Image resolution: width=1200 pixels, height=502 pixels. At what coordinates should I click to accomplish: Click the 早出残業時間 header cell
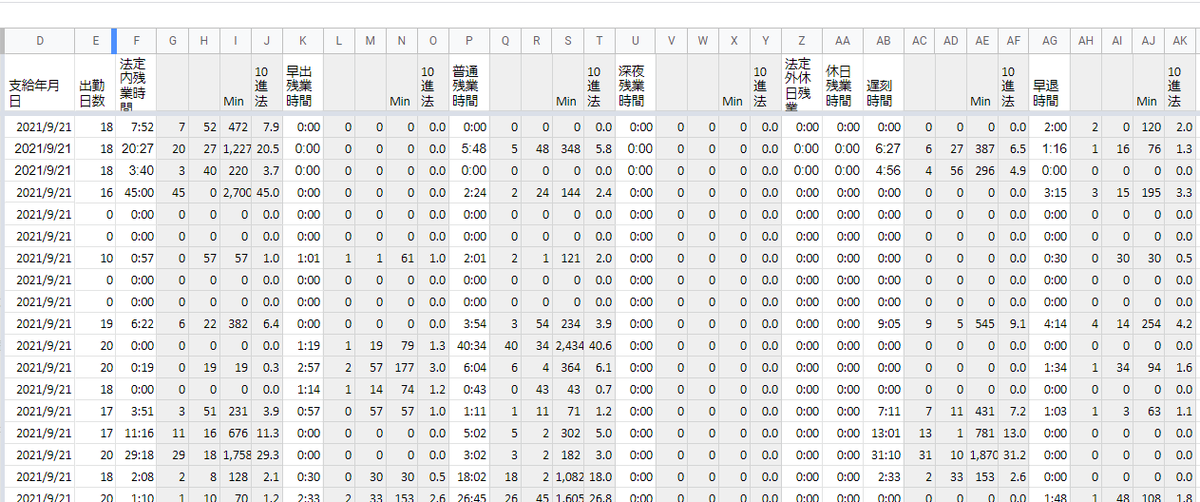(x=303, y=85)
